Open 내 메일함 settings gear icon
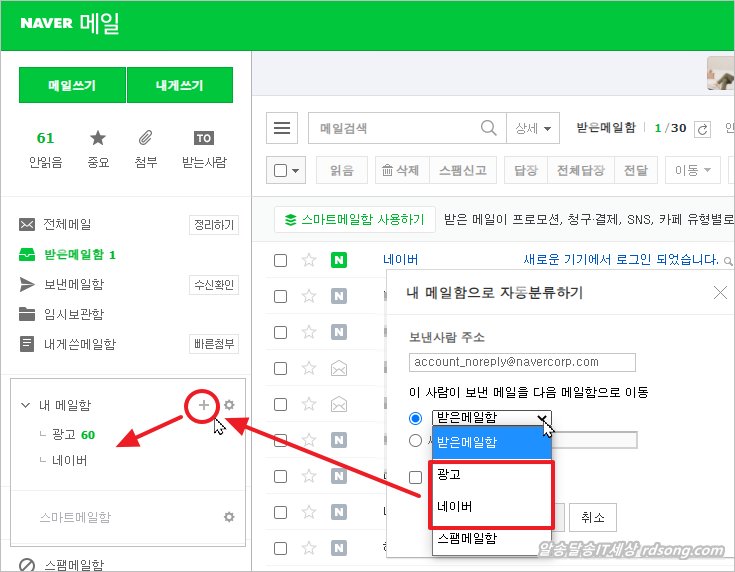 click(x=229, y=405)
